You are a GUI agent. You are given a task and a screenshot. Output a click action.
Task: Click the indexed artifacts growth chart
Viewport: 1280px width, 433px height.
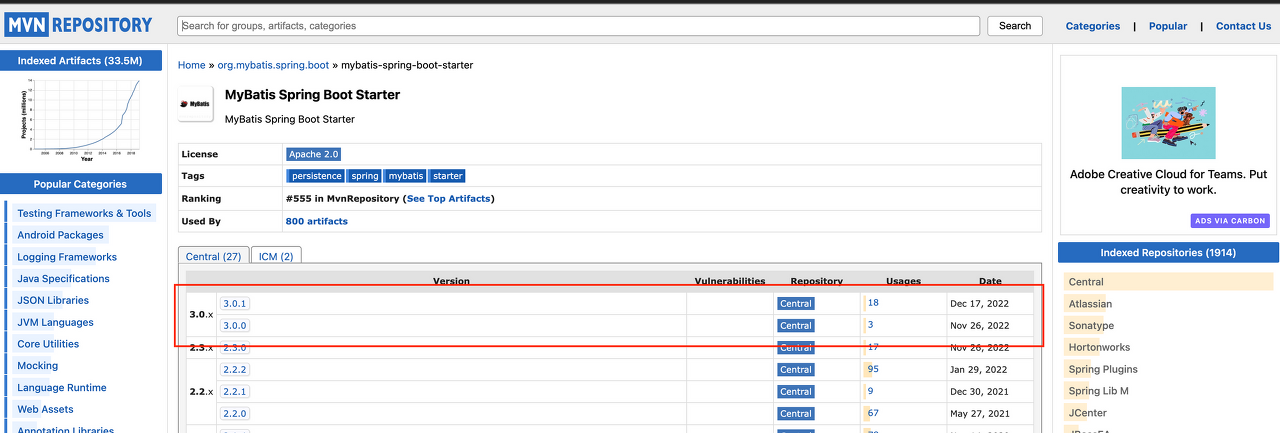80,120
